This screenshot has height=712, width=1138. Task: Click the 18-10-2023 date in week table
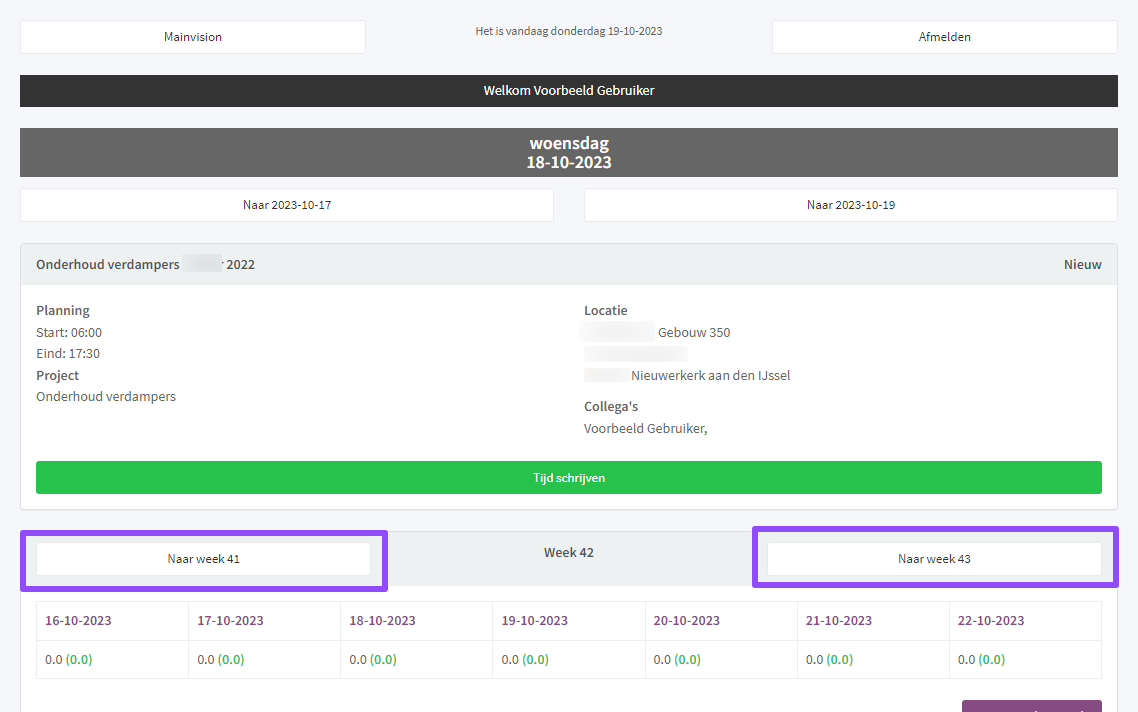coord(382,621)
